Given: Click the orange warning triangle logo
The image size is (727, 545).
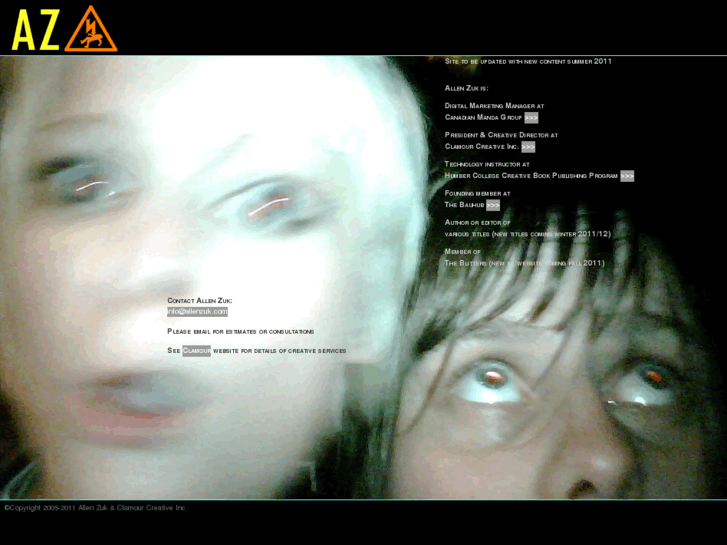Looking at the screenshot, I should click(91, 29).
